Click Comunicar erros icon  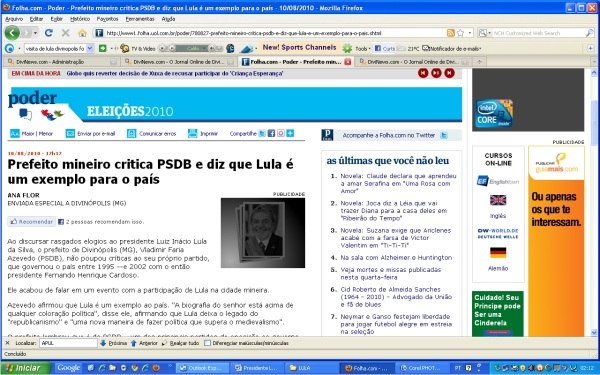(x=131, y=133)
